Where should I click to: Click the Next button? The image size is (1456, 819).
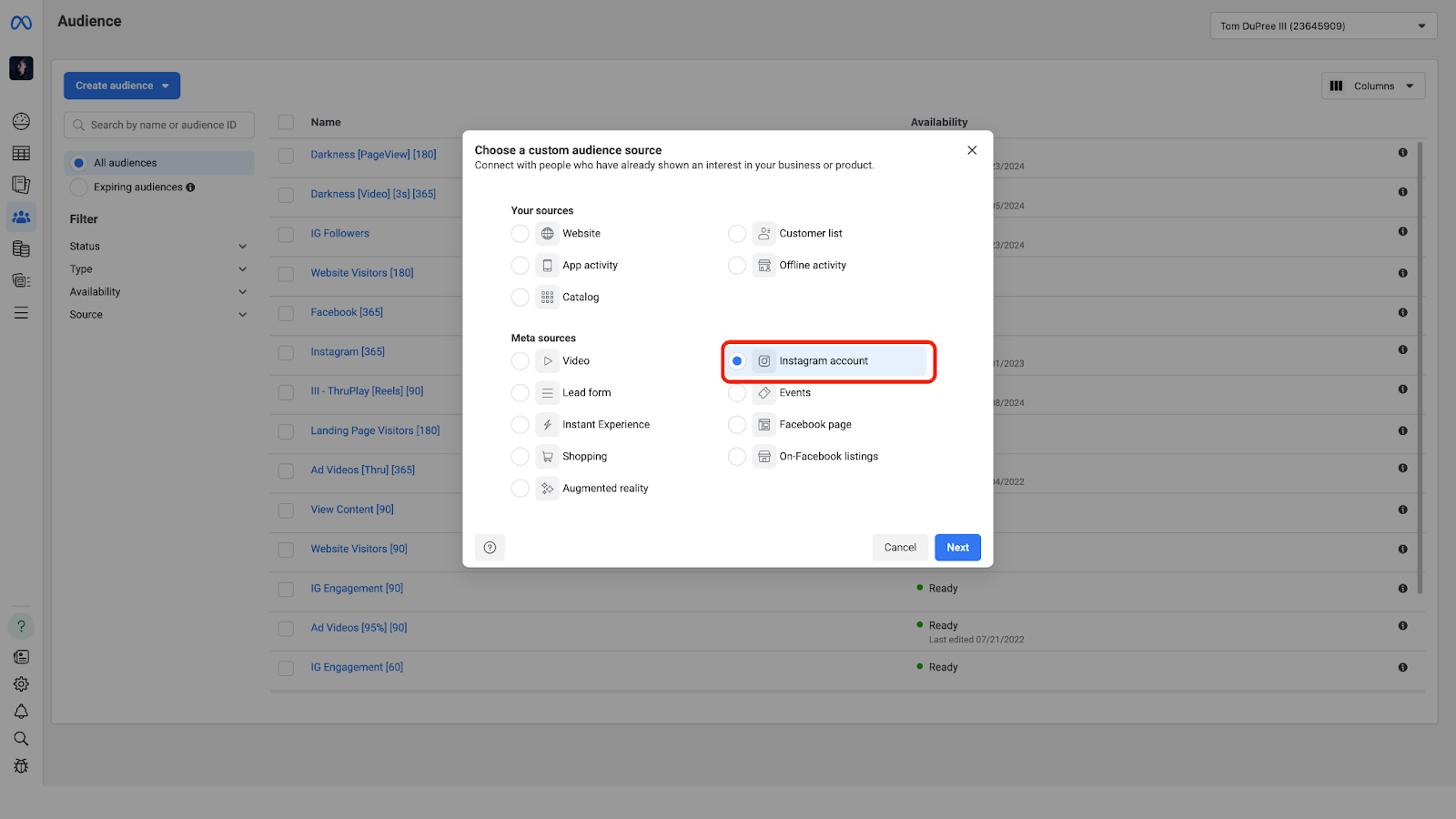957,548
